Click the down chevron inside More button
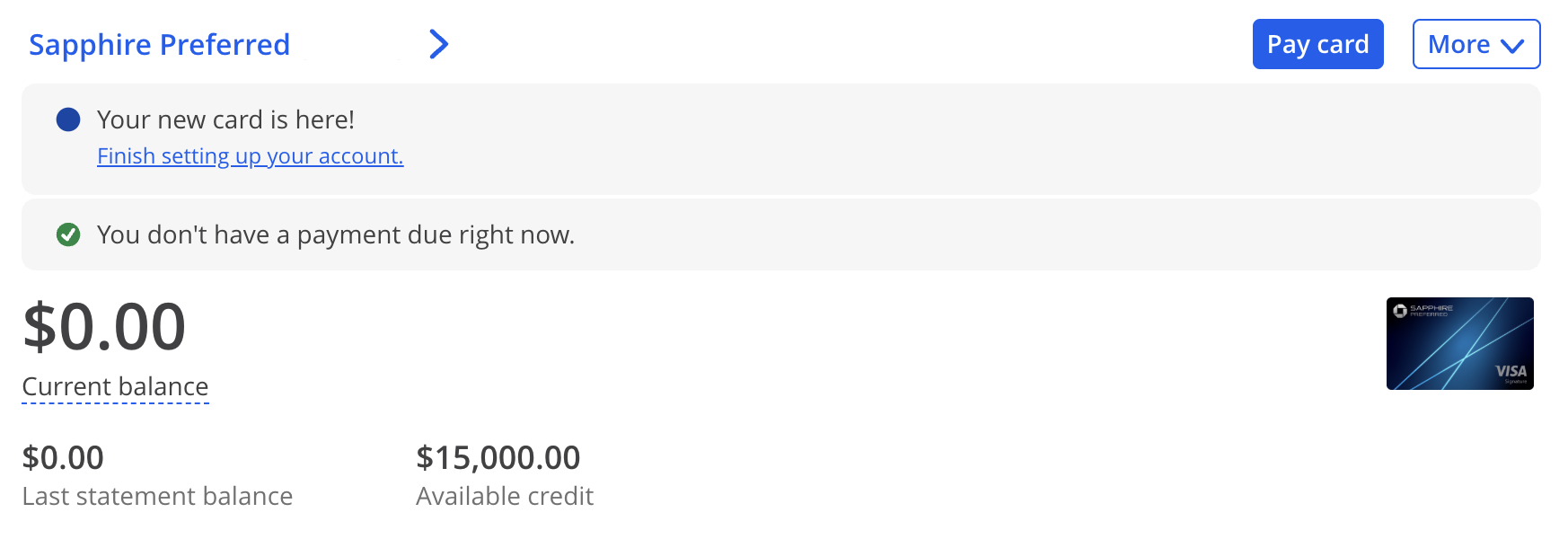1568x539 pixels. point(1512,46)
